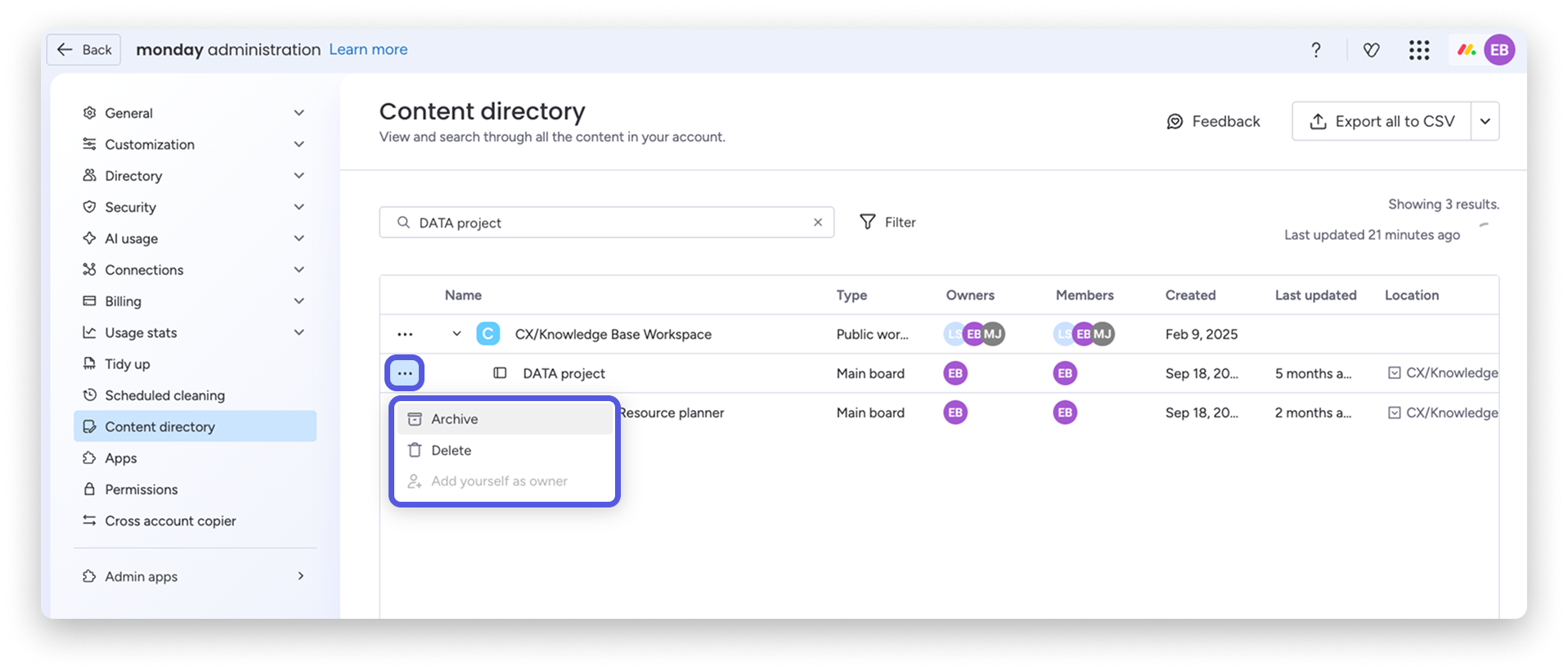The height and width of the screenshot is (672, 1568).
Task: Click the Type column header
Action: pos(851,295)
